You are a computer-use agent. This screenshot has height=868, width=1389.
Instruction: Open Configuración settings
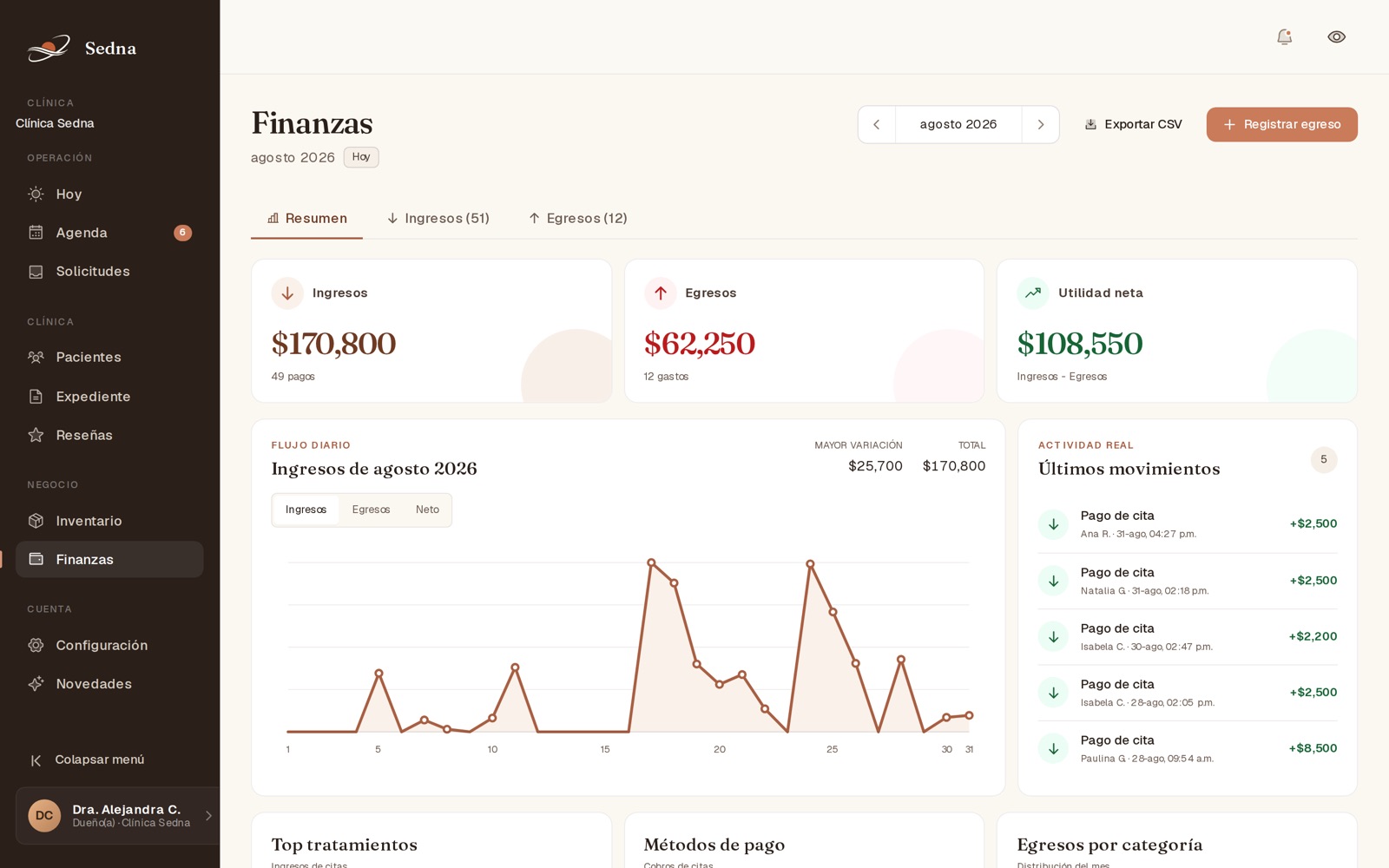point(109,645)
